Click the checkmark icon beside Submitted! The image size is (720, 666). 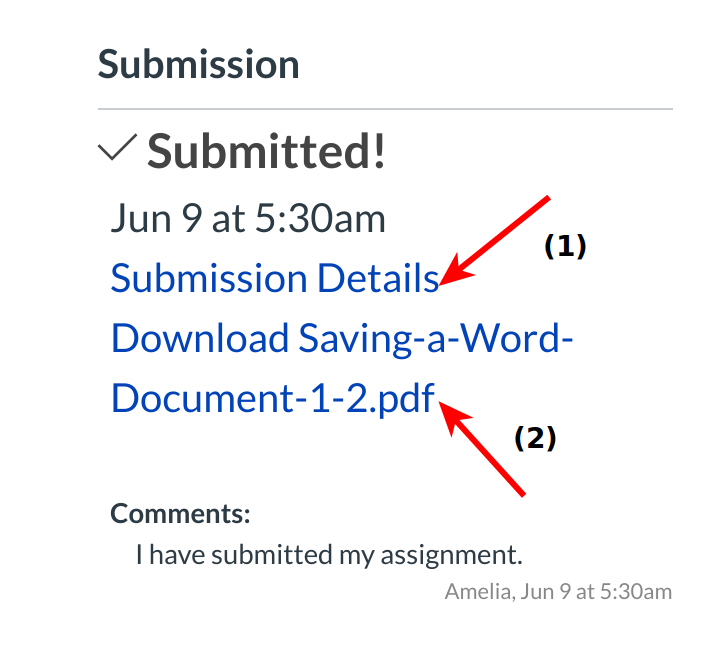[x=117, y=150]
